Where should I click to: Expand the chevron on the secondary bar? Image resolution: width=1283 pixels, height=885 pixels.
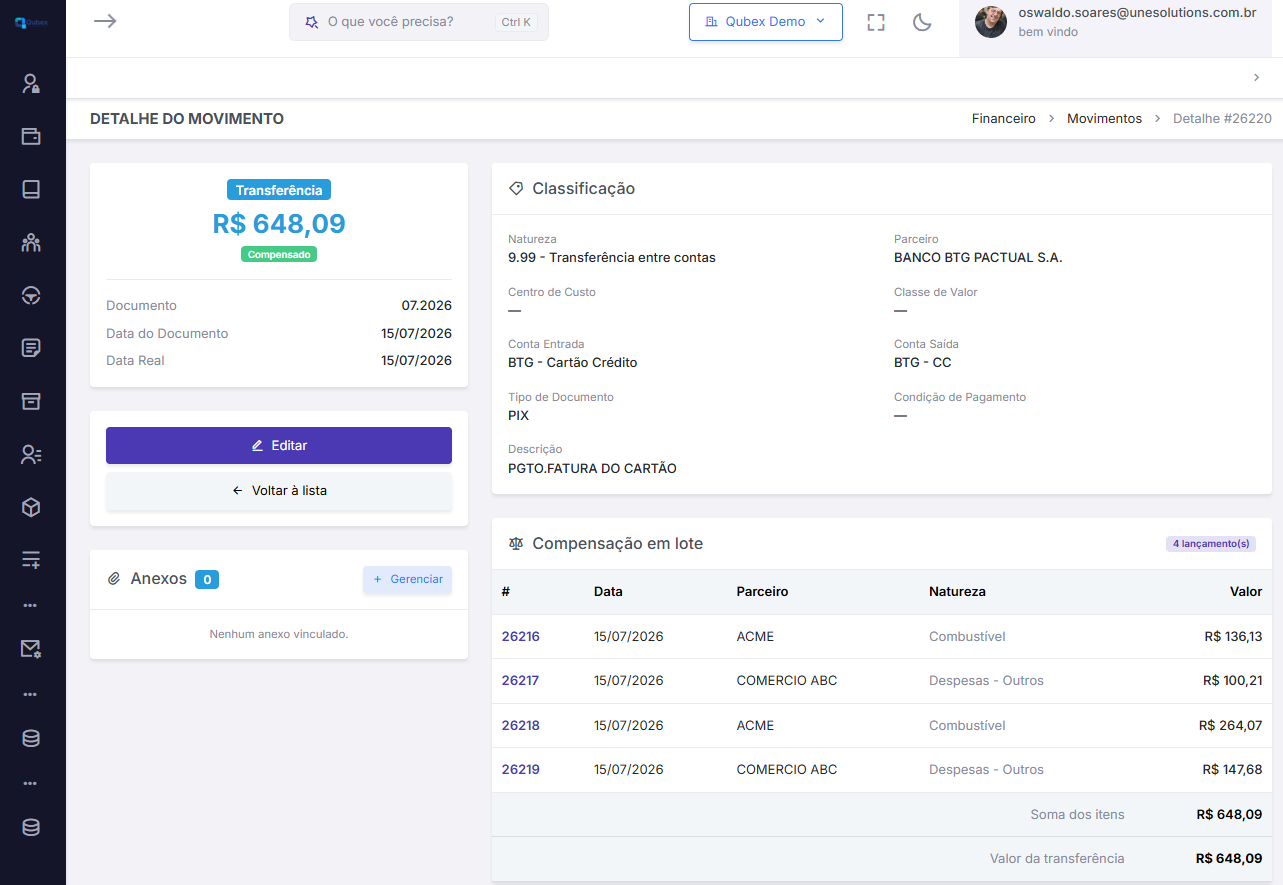[x=1256, y=77]
